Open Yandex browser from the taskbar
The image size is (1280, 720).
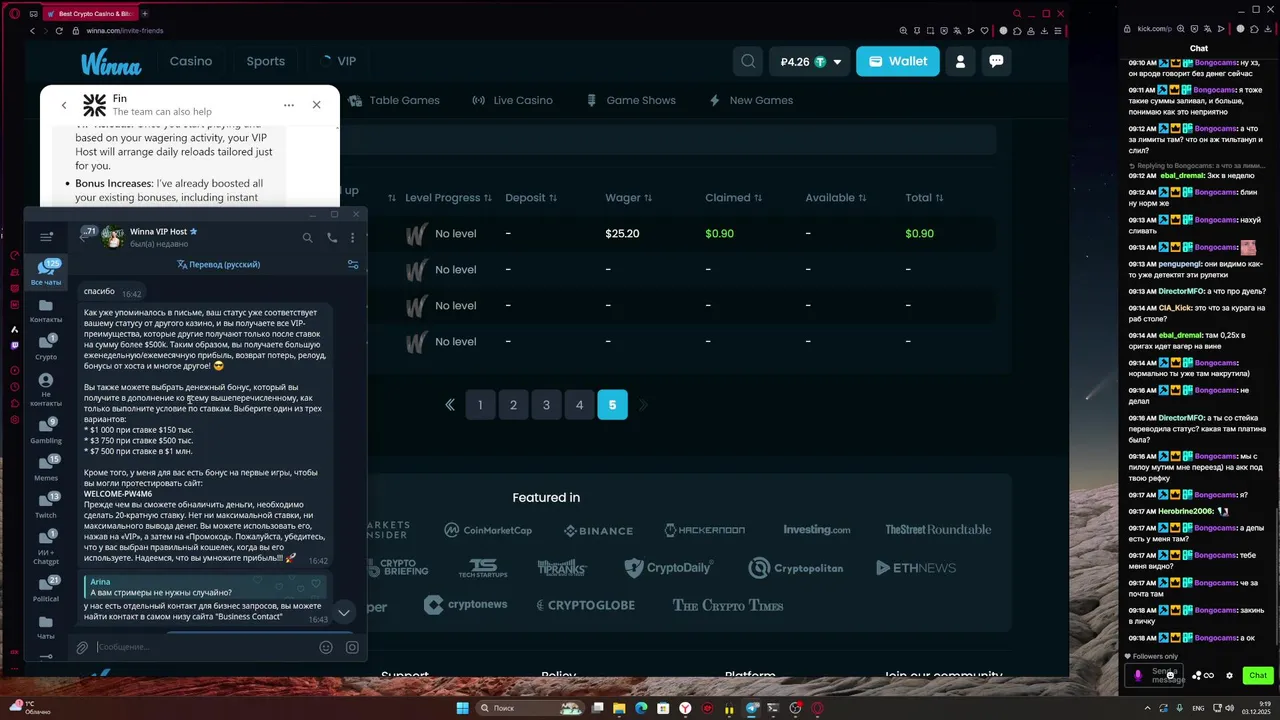pyautogui.click(x=685, y=708)
